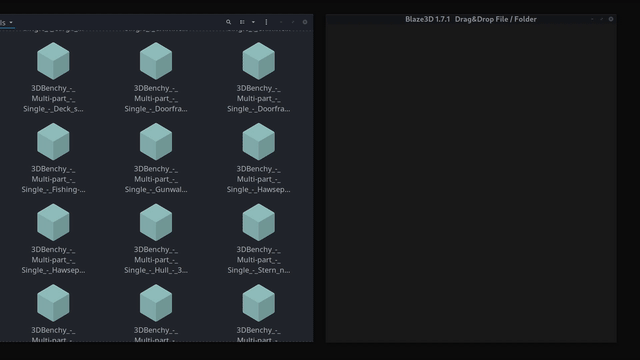The height and width of the screenshot is (360, 640).
Task: Open the file manager search
Action: coord(229,22)
